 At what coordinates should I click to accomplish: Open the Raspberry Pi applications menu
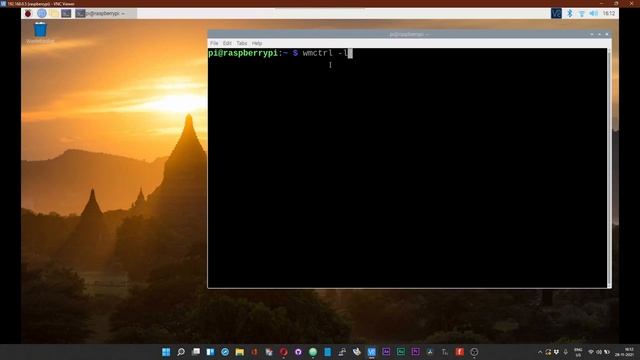coord(28,13)
